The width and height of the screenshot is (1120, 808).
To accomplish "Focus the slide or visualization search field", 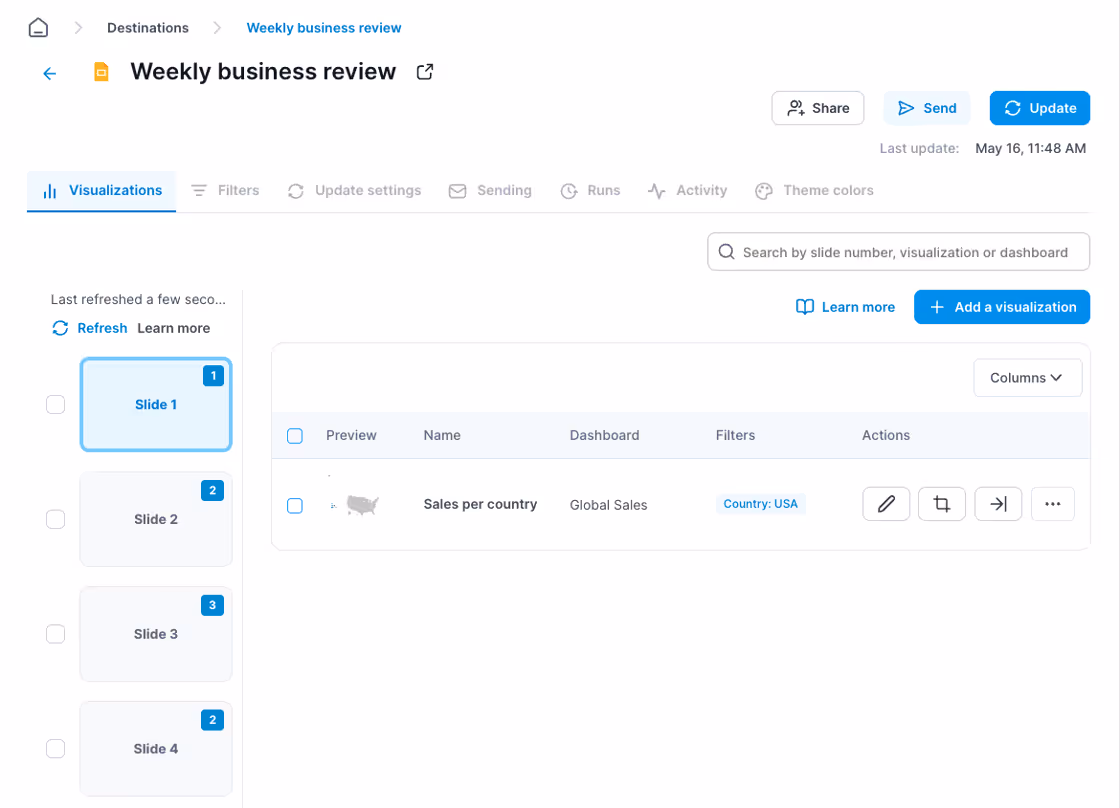I will point(898,251).
